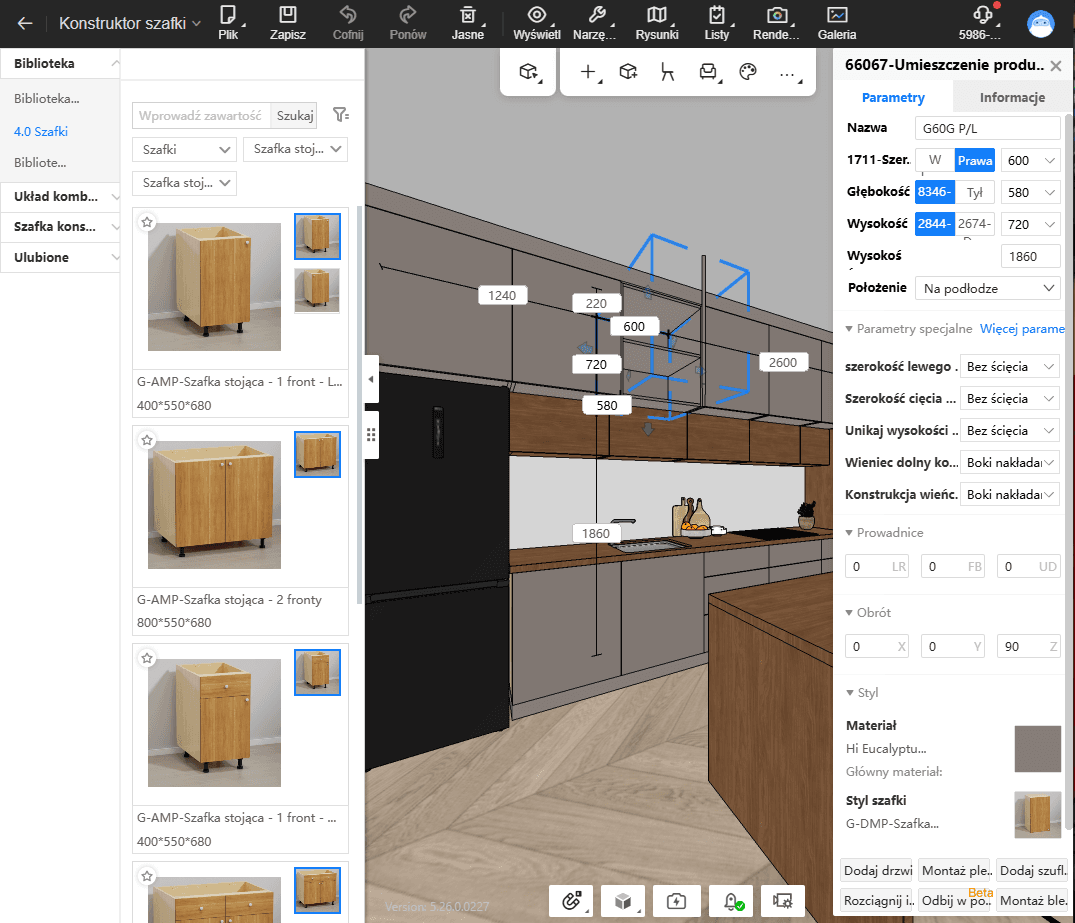Switch to the Informacje tab
Screen dimensions: 1075x923
point(1012,97)
